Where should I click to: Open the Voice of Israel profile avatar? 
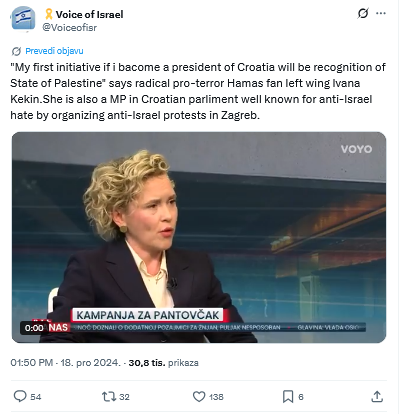point(23,19)
